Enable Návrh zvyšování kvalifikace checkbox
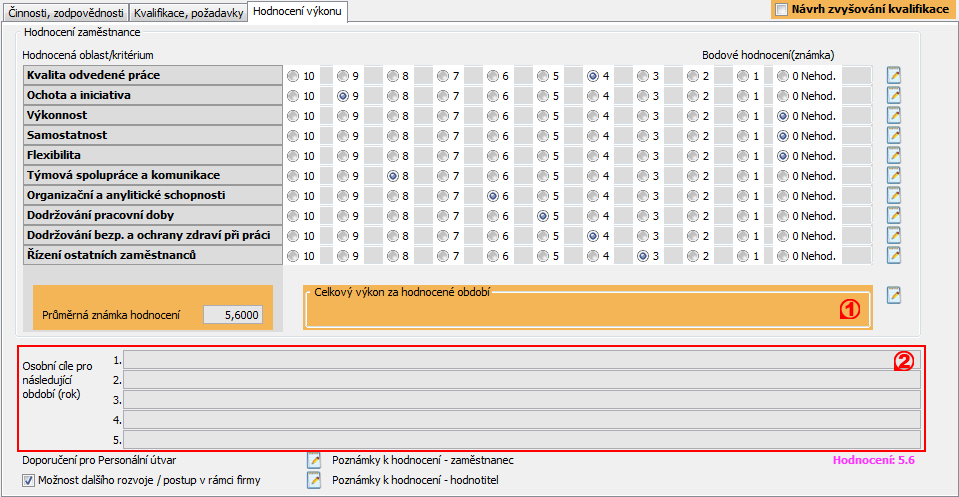Screen dimensions: 959x497 pos(781,9)
